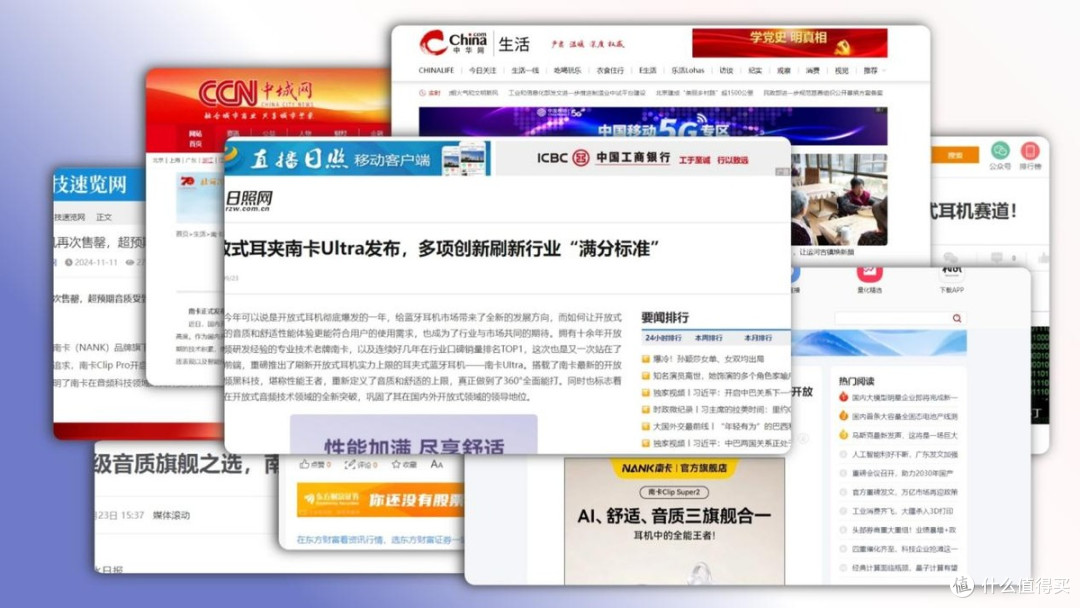Open hot read 国内首条大容量全固态电池产线
This screenshot has width=1080, height=608.
(x=904, y=417)
